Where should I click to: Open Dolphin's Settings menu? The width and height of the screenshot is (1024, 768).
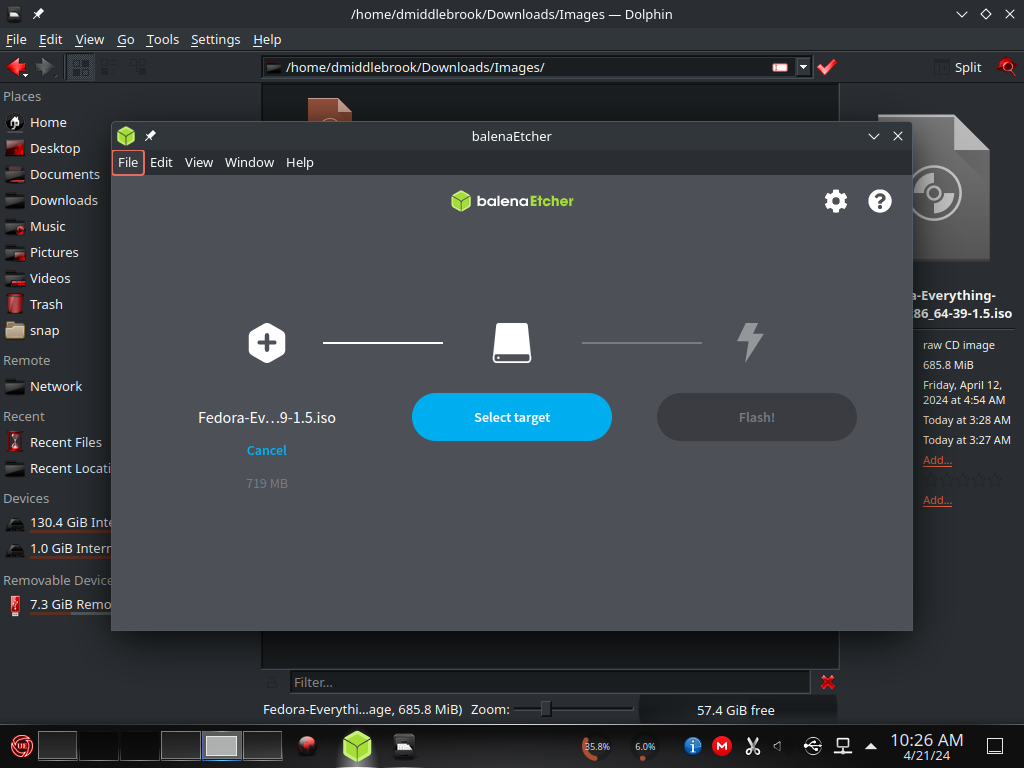216,40
